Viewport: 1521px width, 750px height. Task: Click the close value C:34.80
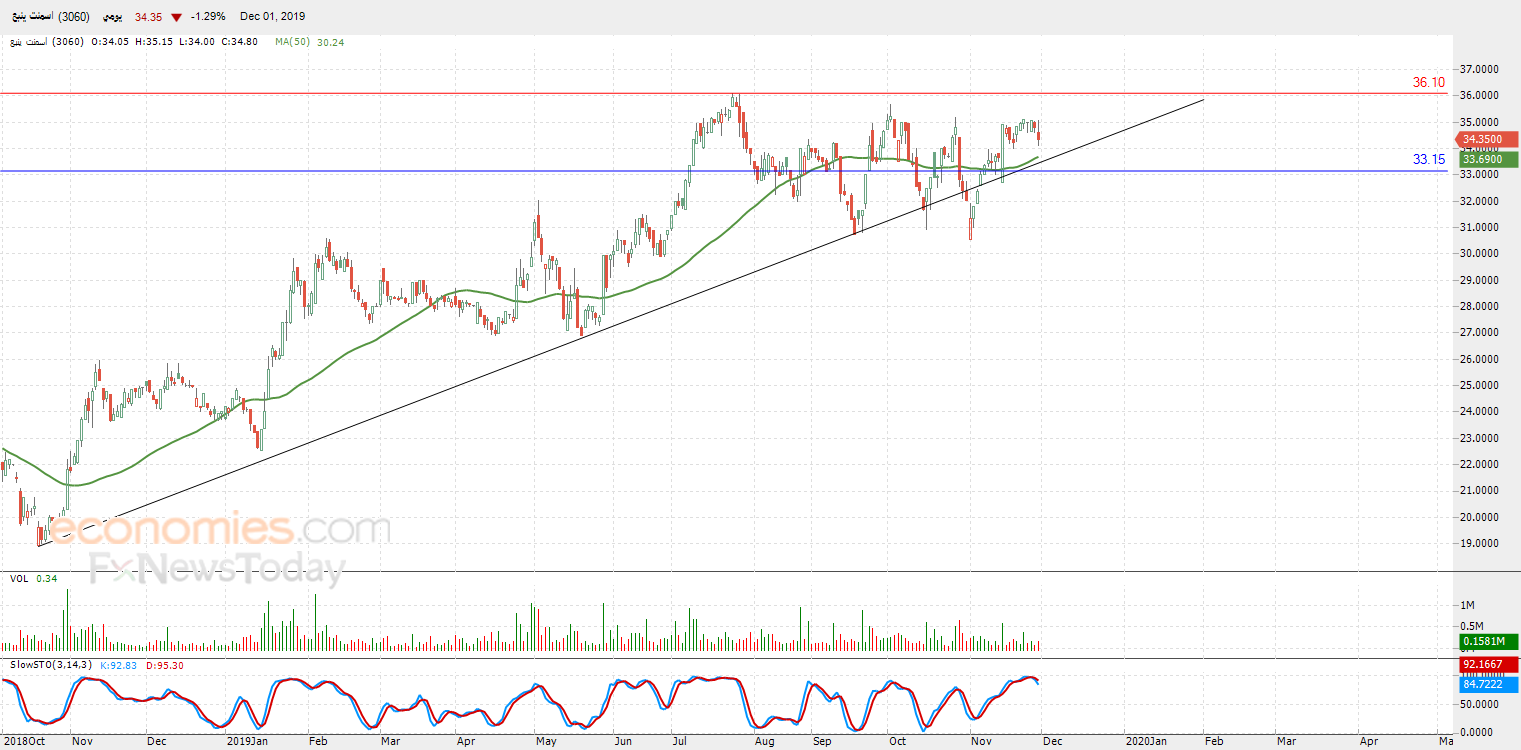[240, 42]
